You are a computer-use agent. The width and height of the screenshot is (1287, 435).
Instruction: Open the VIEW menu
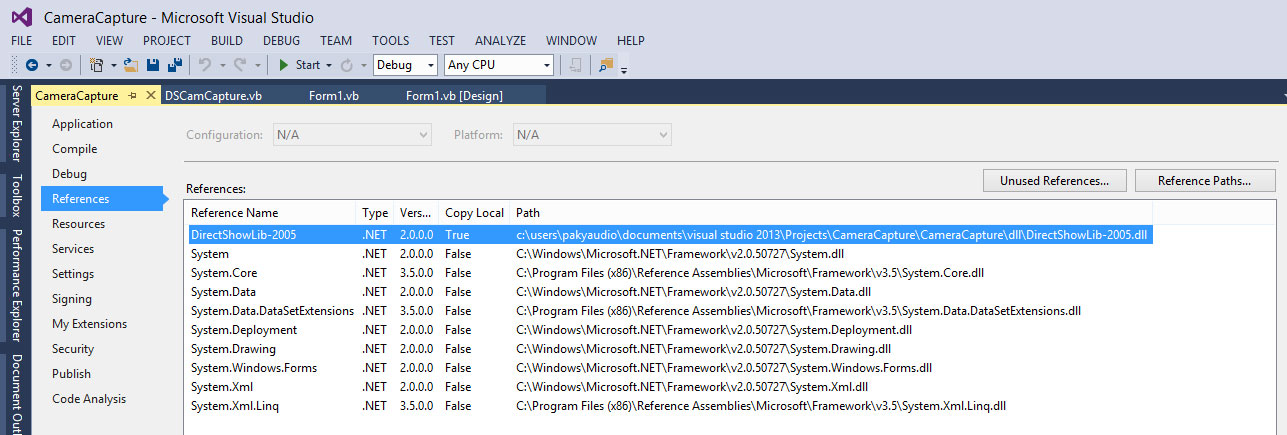point(110,41)
